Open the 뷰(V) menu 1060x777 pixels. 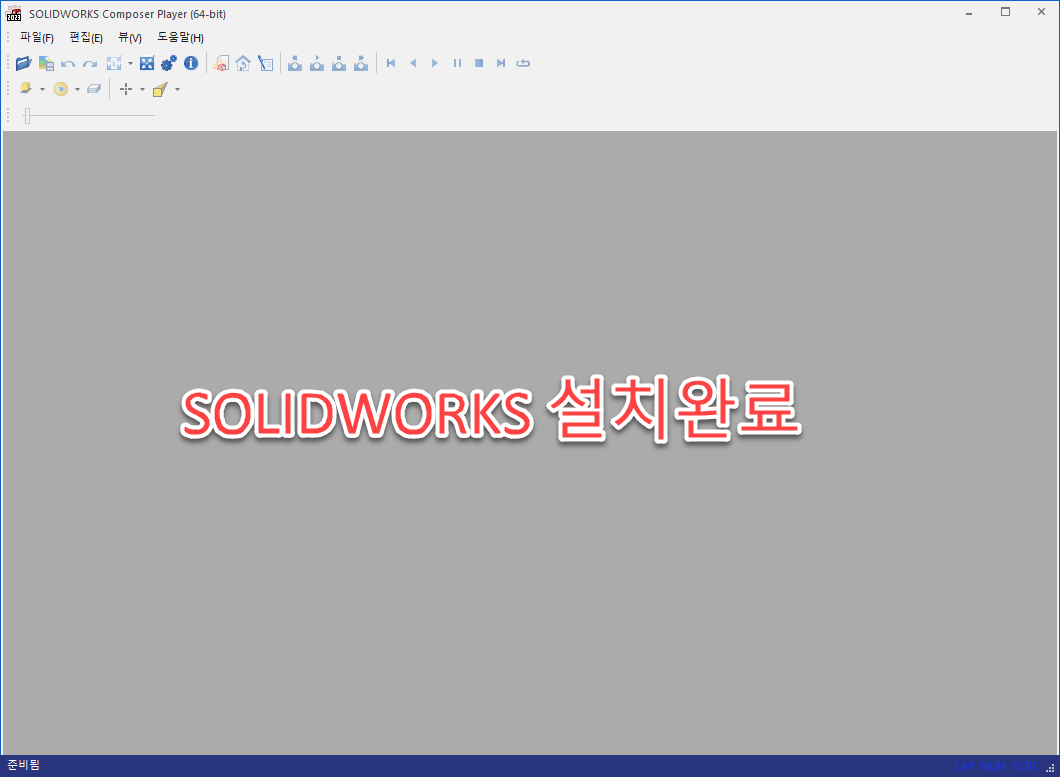click(x=130, y=37)
